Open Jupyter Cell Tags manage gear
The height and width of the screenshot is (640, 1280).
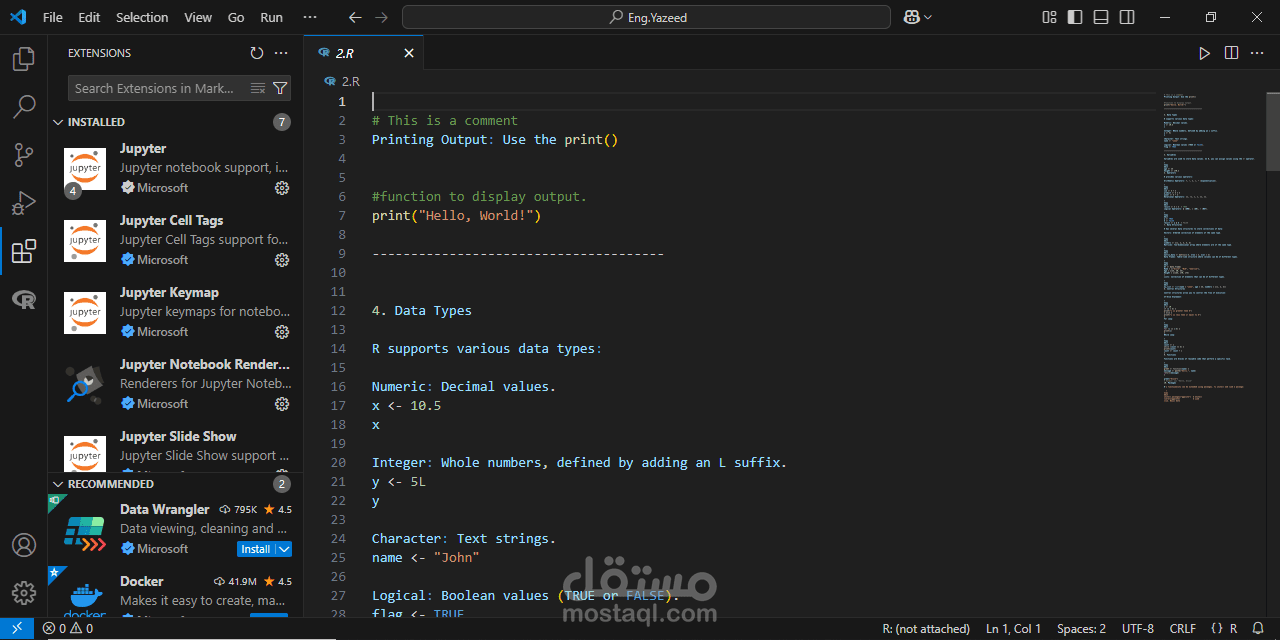pyautogui.click(x=282, y=260)
